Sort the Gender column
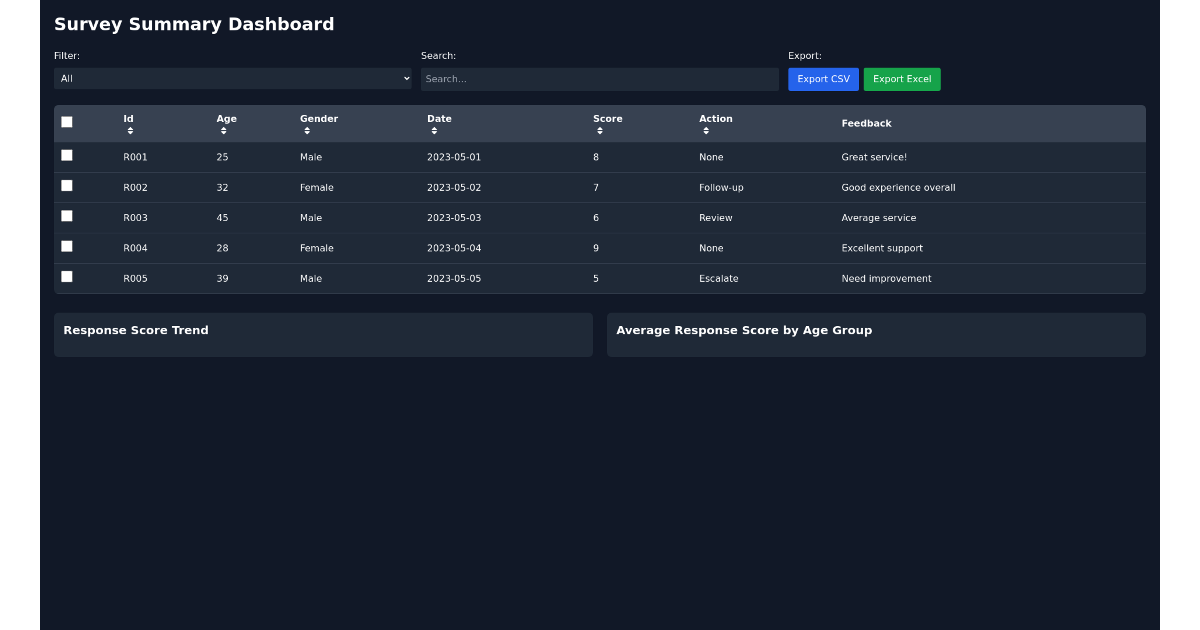 click(x=318, y=123)
